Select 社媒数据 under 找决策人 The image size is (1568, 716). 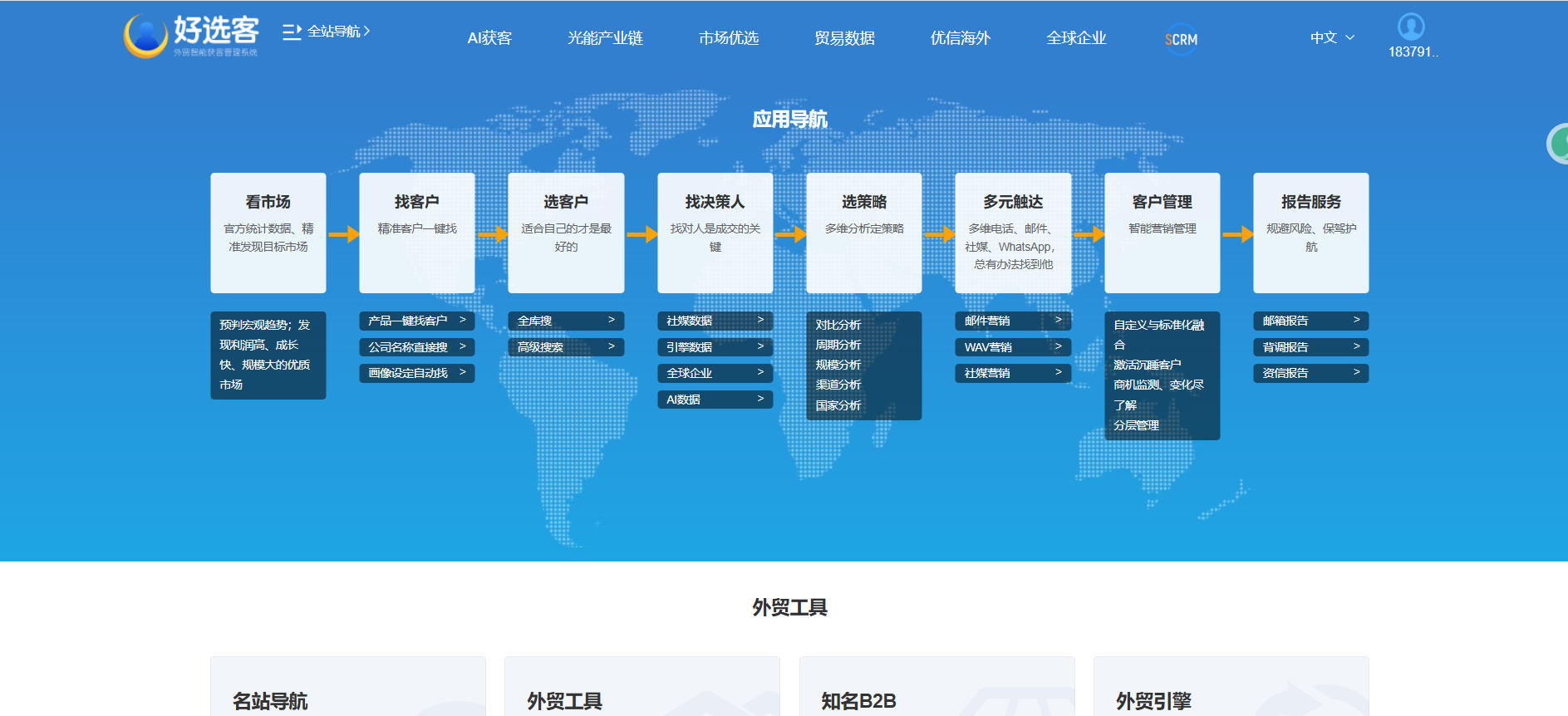coord(715,321)
